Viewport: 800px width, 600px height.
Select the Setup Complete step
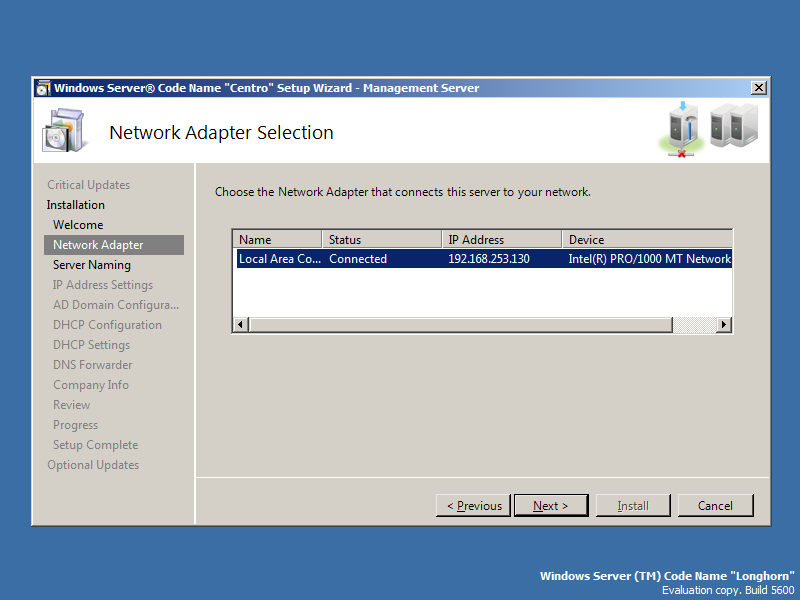click(96, 444)
